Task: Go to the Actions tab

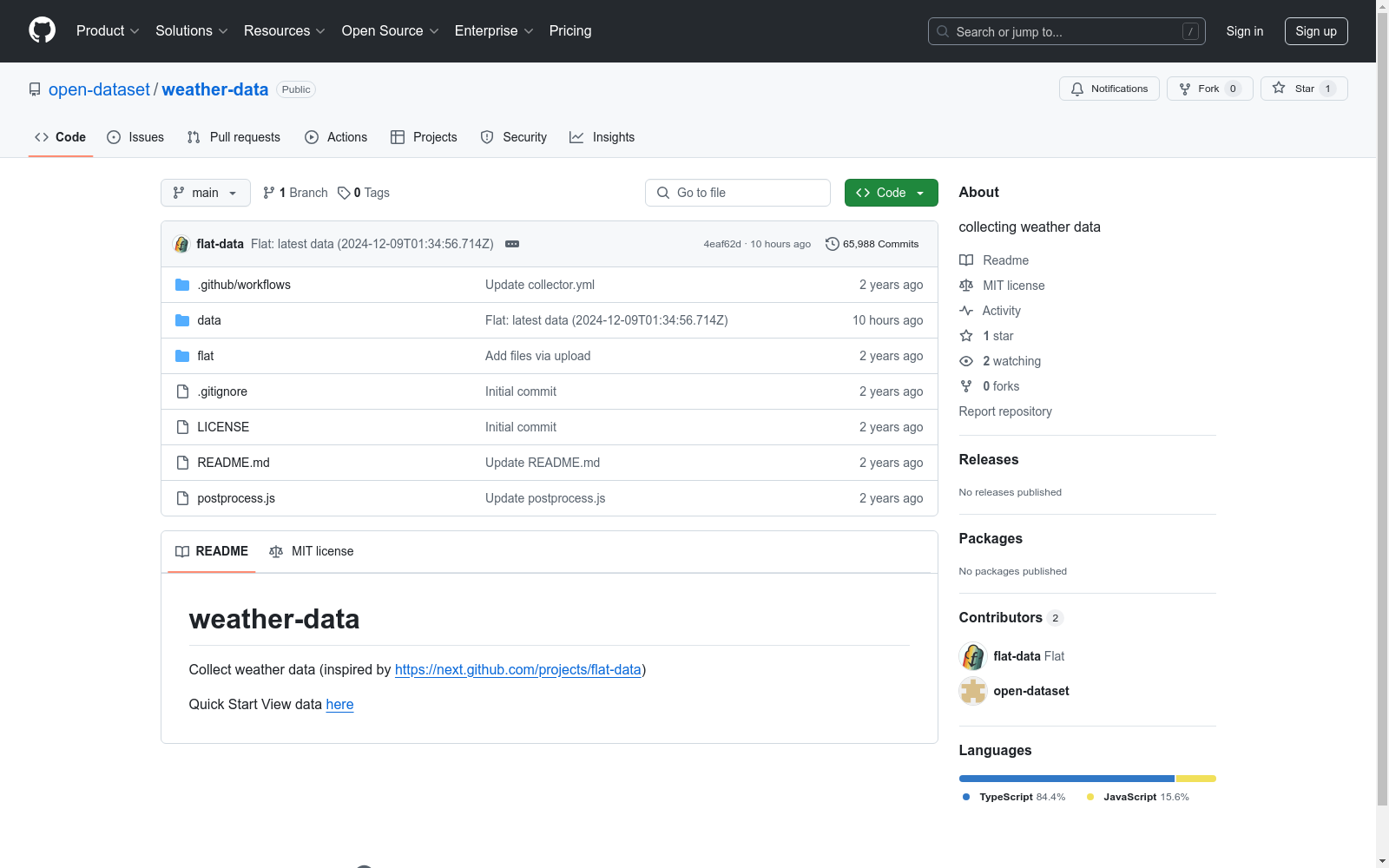Action: click(336, 137)
